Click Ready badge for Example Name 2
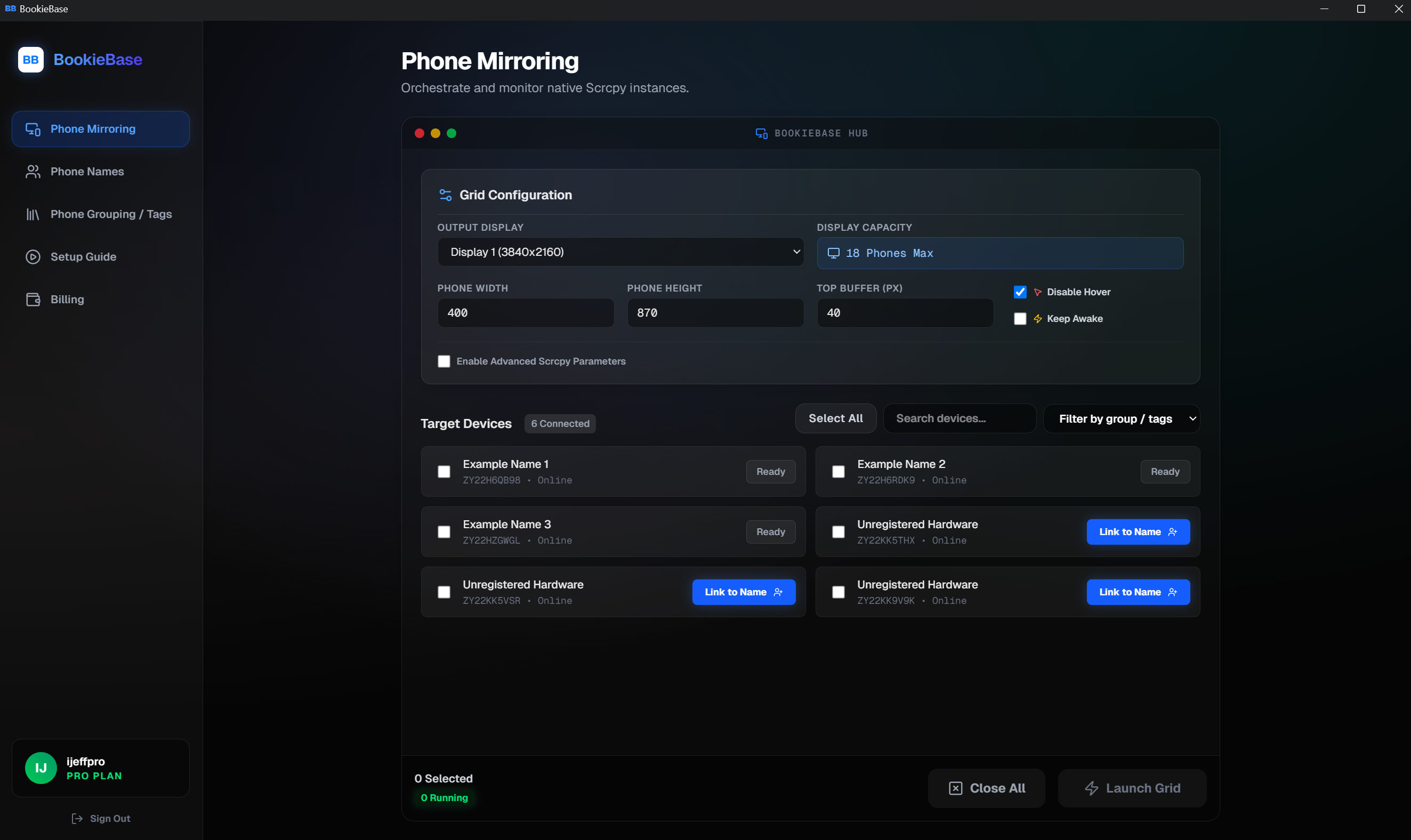Viewport: 1411px width, 840px height. 1165,472
